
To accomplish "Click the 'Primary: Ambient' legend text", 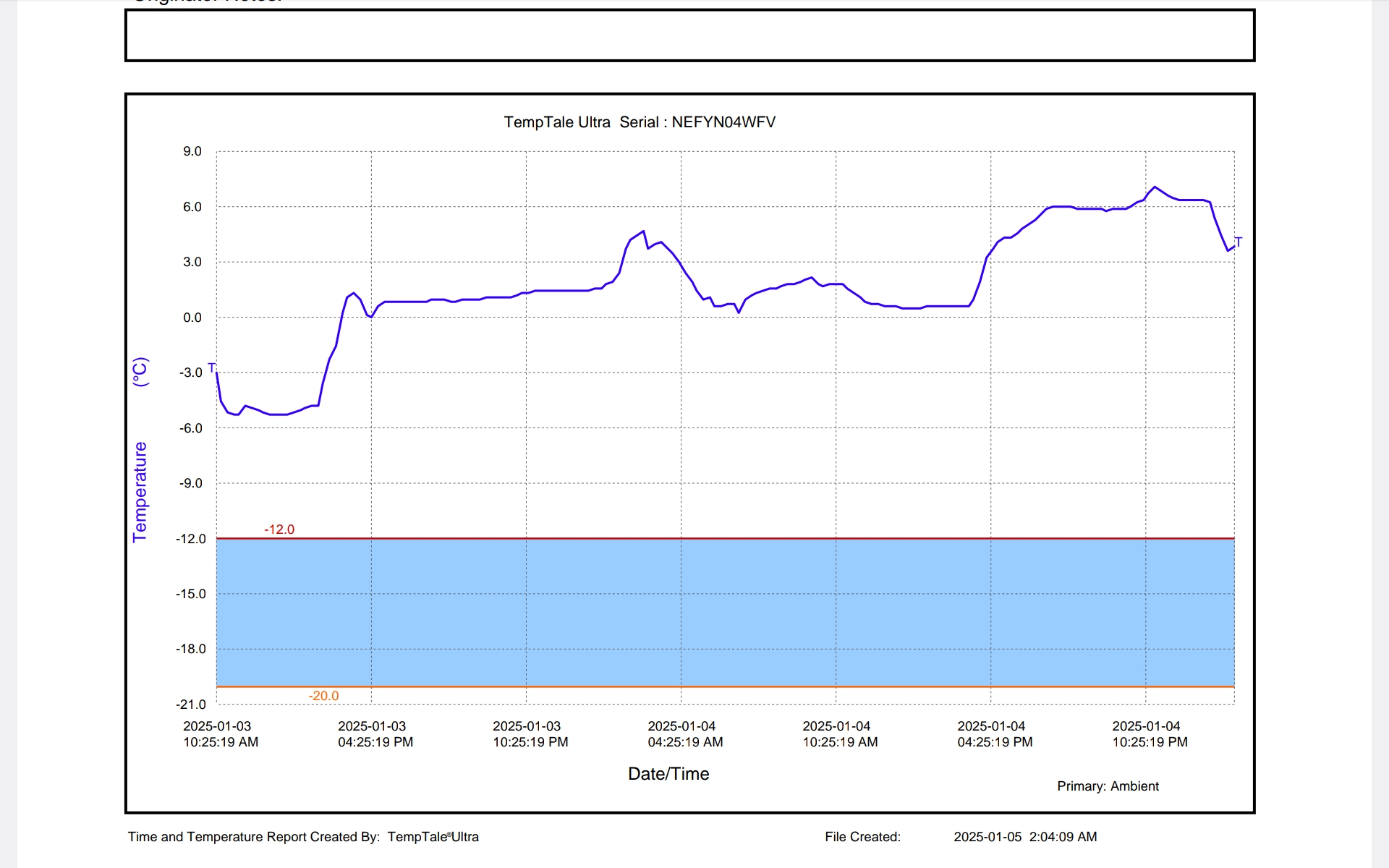I will pos(1108,786).
